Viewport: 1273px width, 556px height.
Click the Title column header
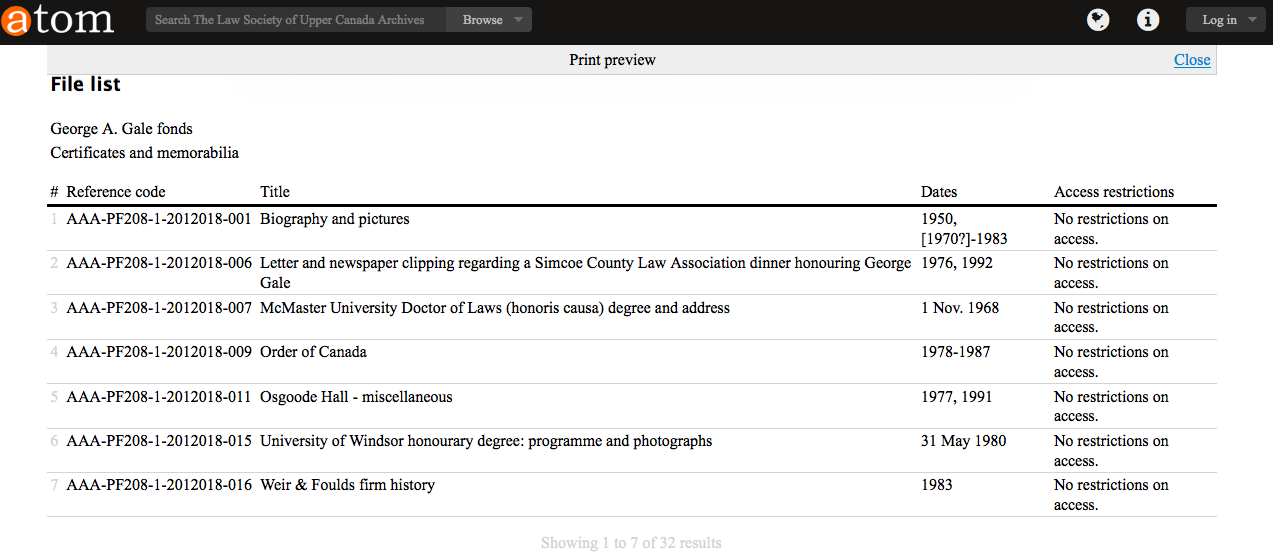(275, 192)
